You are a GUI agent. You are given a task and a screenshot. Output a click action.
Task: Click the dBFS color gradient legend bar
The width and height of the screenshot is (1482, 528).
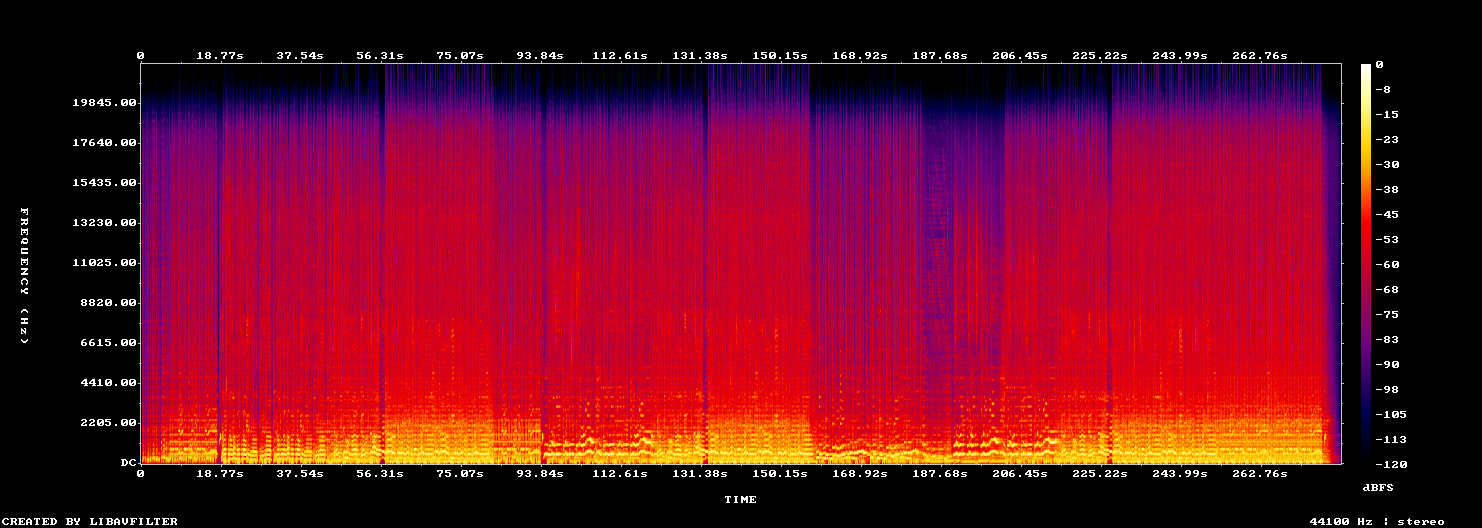click(1365, 263)
